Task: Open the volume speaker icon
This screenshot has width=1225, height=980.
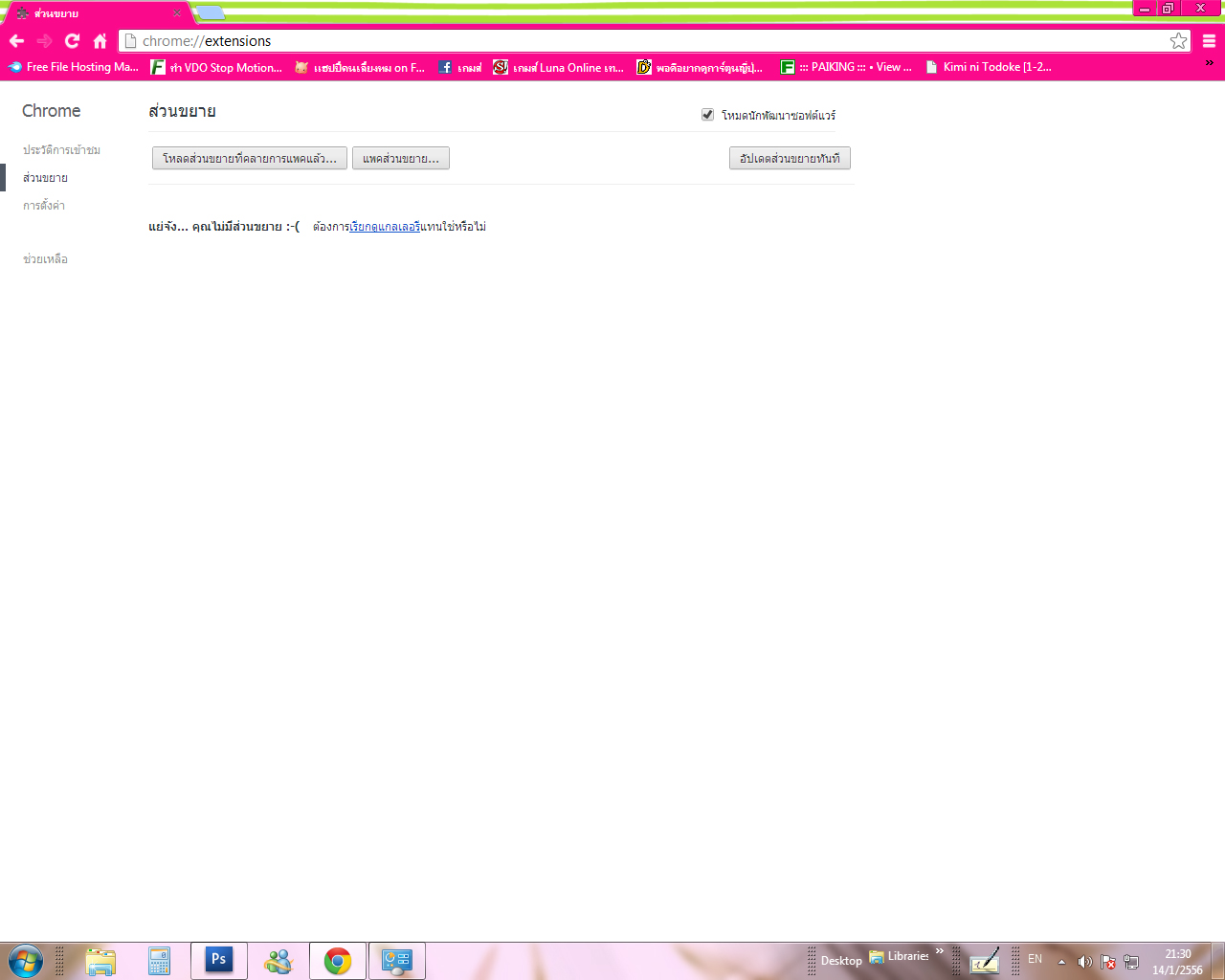Action: (x=1084, y=962)
